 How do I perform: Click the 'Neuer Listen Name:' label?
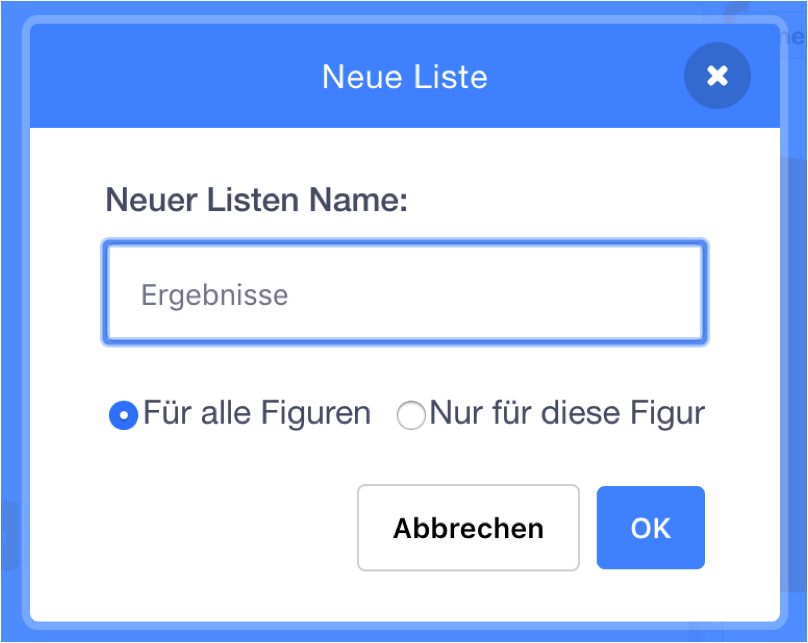pyautogui.click(x=256, y=199)
